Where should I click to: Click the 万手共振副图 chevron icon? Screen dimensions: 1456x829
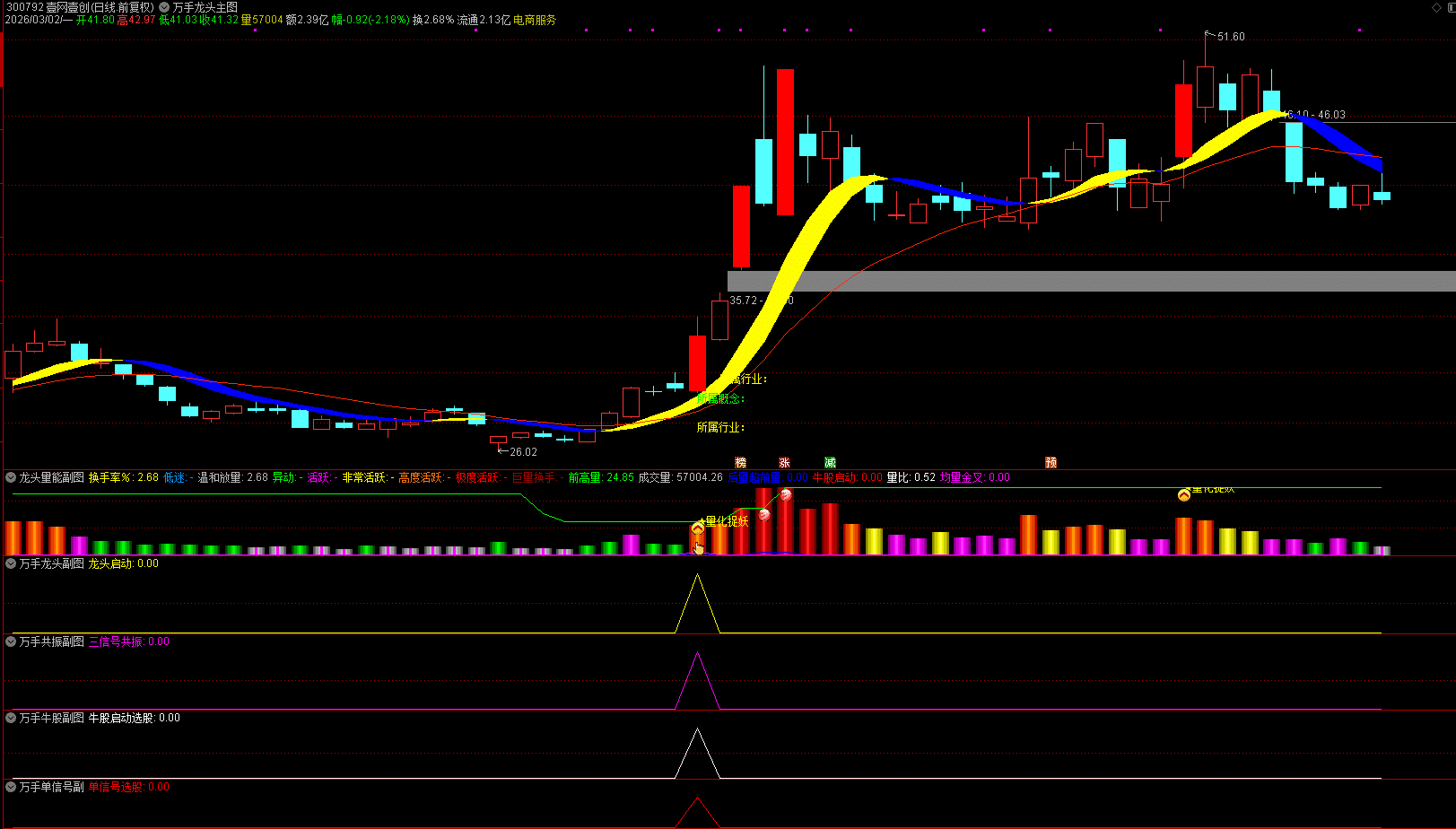coord(11,641)
